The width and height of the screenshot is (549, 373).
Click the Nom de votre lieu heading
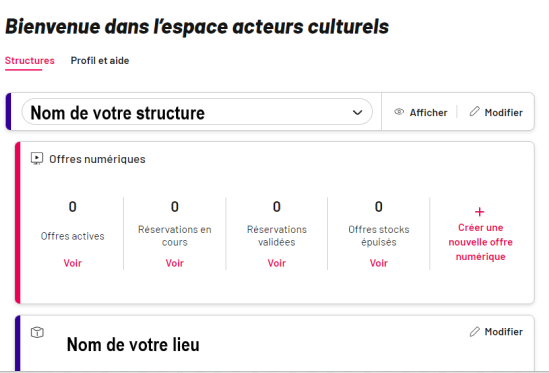coord(133,345)
